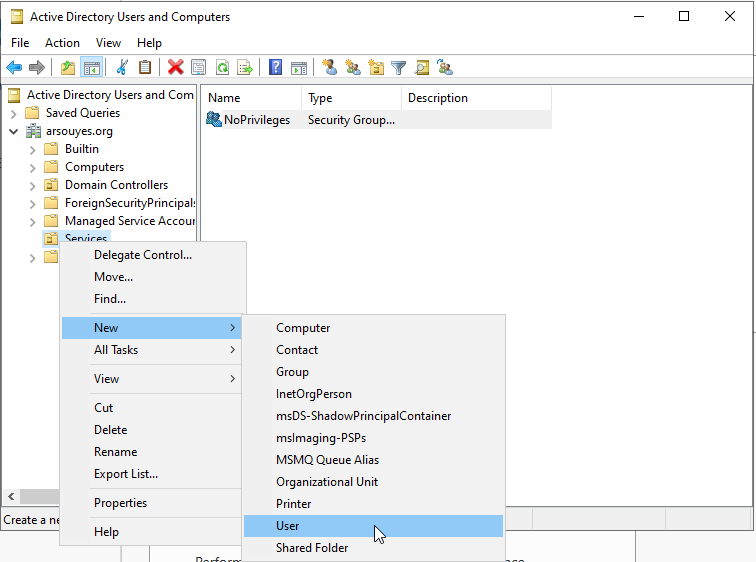756x562 pixels.
Task: Select MSMQ Queue Alias in New submenu
Action: click(x=373, y=460)
